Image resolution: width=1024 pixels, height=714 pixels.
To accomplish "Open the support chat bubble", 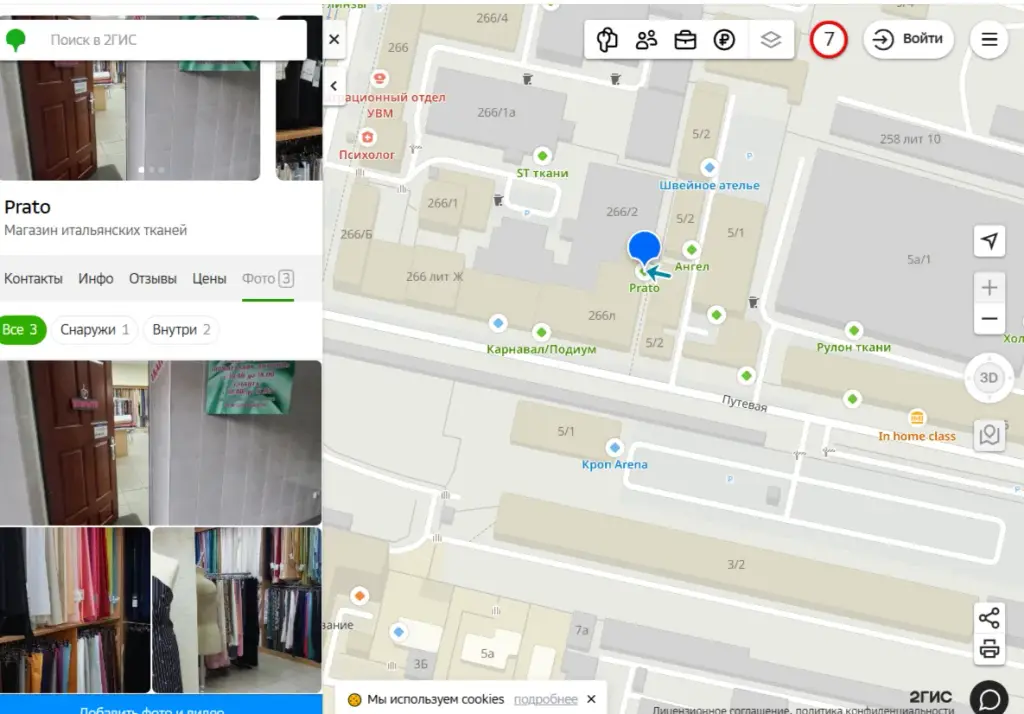I will [989, 698].
